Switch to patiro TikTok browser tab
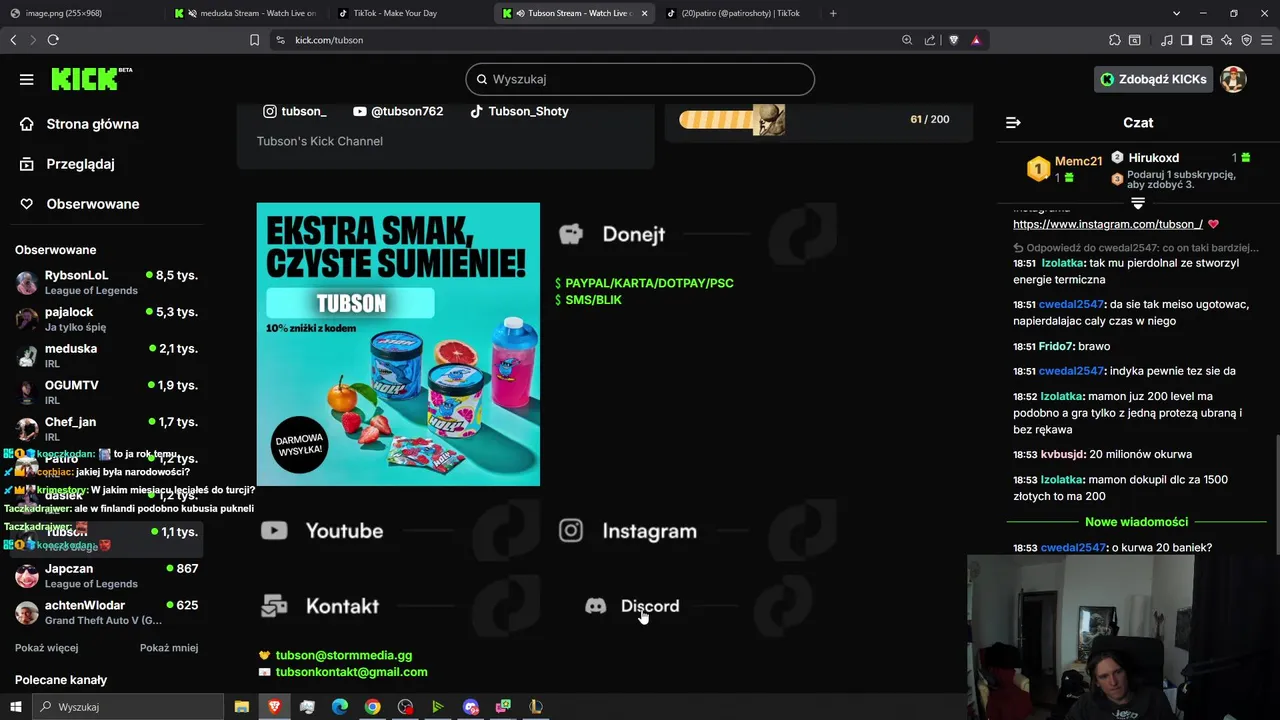This screenshot has width=1280, height=720. click(x=738, y=13)
